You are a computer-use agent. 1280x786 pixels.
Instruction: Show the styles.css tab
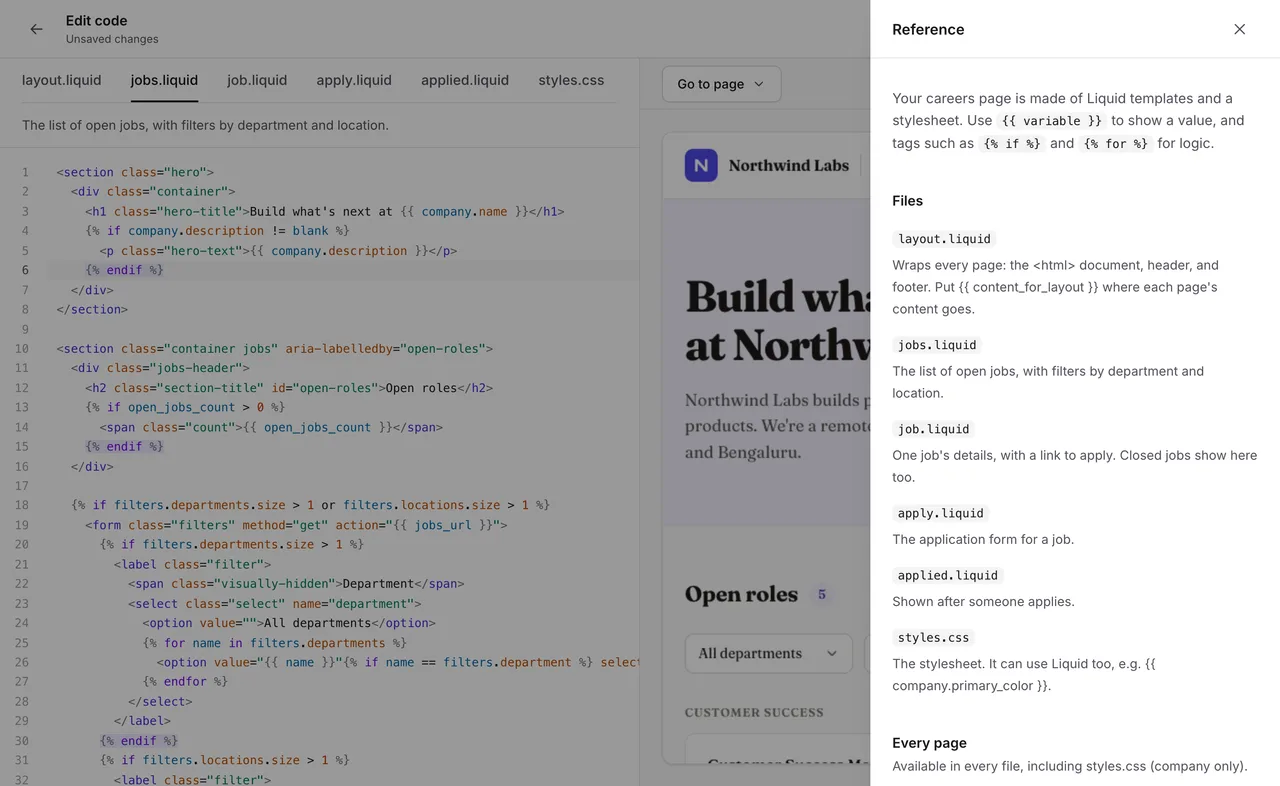click(571, 80)
